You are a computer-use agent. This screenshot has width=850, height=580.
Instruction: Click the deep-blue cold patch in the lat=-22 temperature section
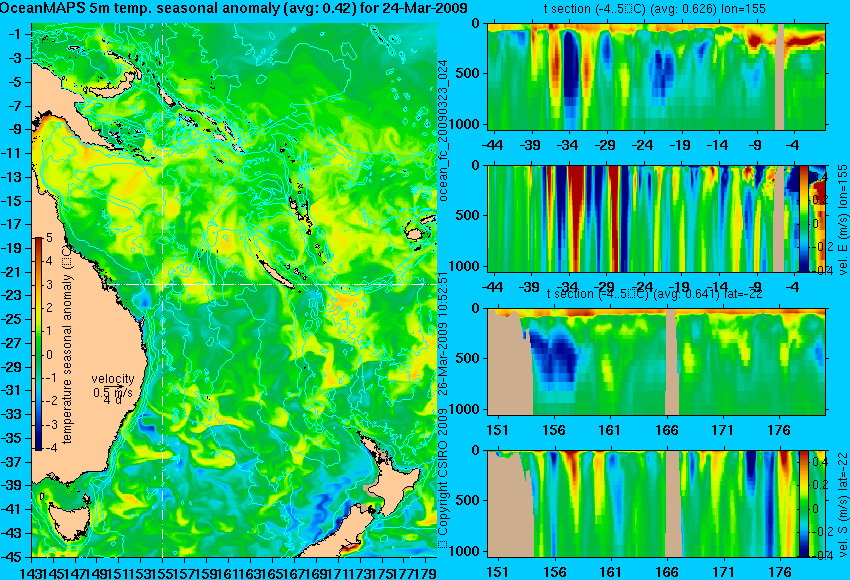pos(553,355)
